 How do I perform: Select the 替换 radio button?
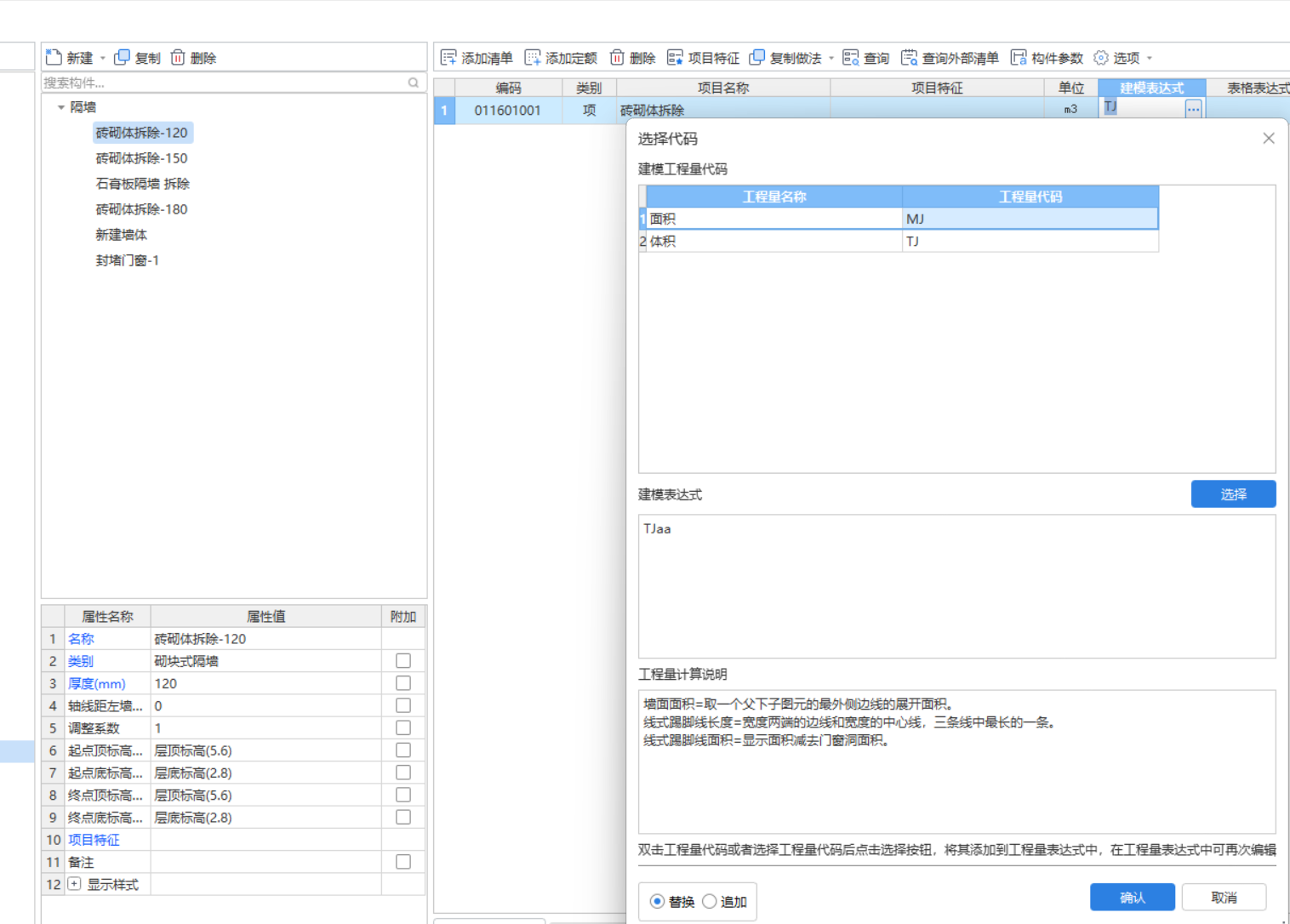coord(657,902)
